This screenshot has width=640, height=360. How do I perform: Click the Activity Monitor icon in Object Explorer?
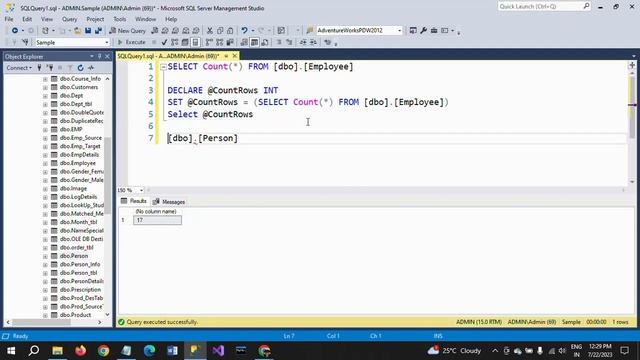click(91, 68)
